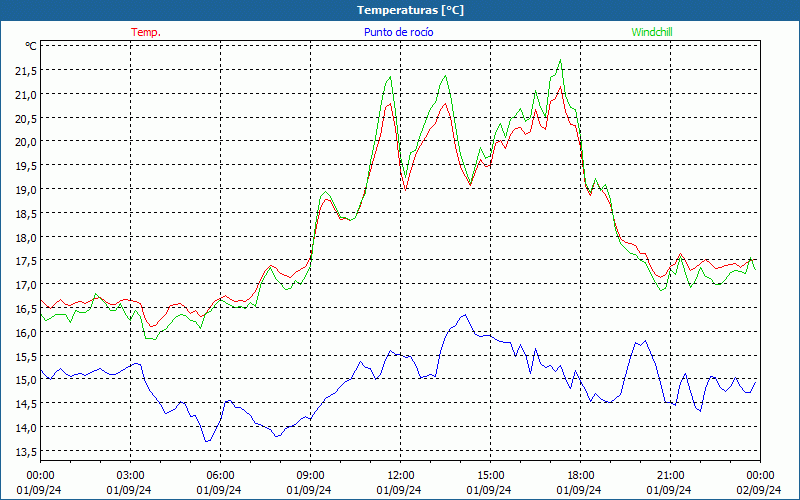Click the '19,5' y-axis value
Viewport: 800px width, 500px height.
26,166
